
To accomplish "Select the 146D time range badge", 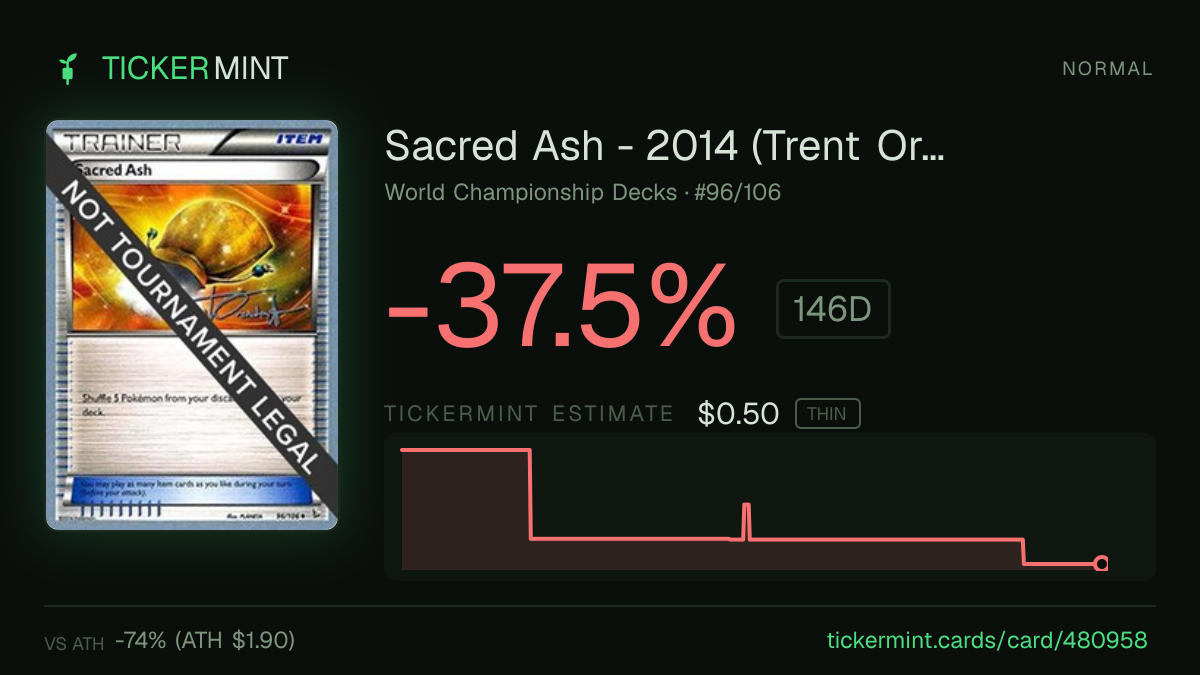I will point(833,309).
